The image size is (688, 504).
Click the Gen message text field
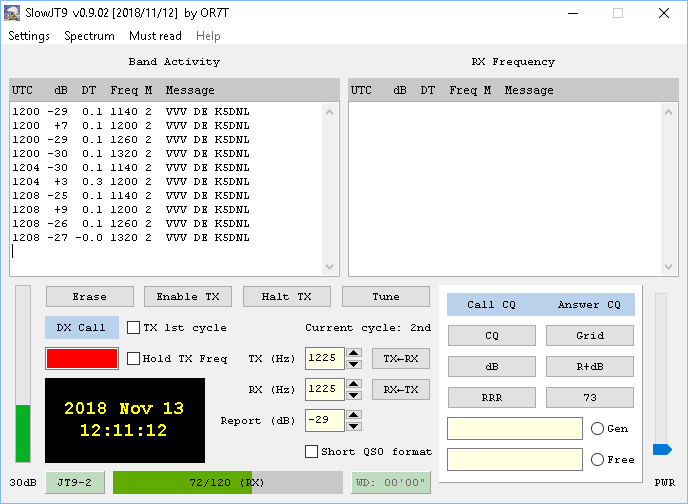tap(515, 429)
